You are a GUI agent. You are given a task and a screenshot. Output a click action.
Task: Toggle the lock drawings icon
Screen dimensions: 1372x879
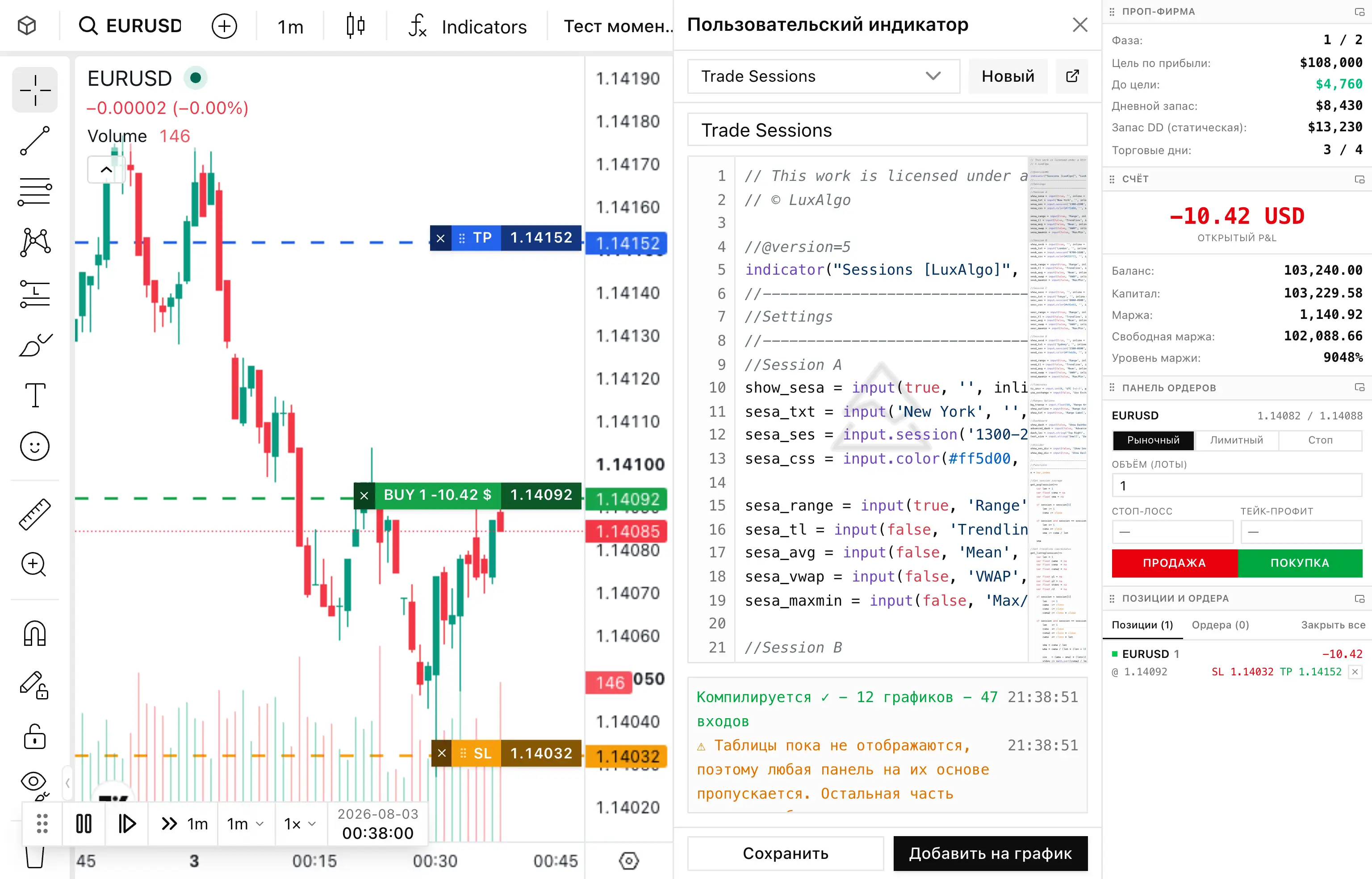pos(35,737)
